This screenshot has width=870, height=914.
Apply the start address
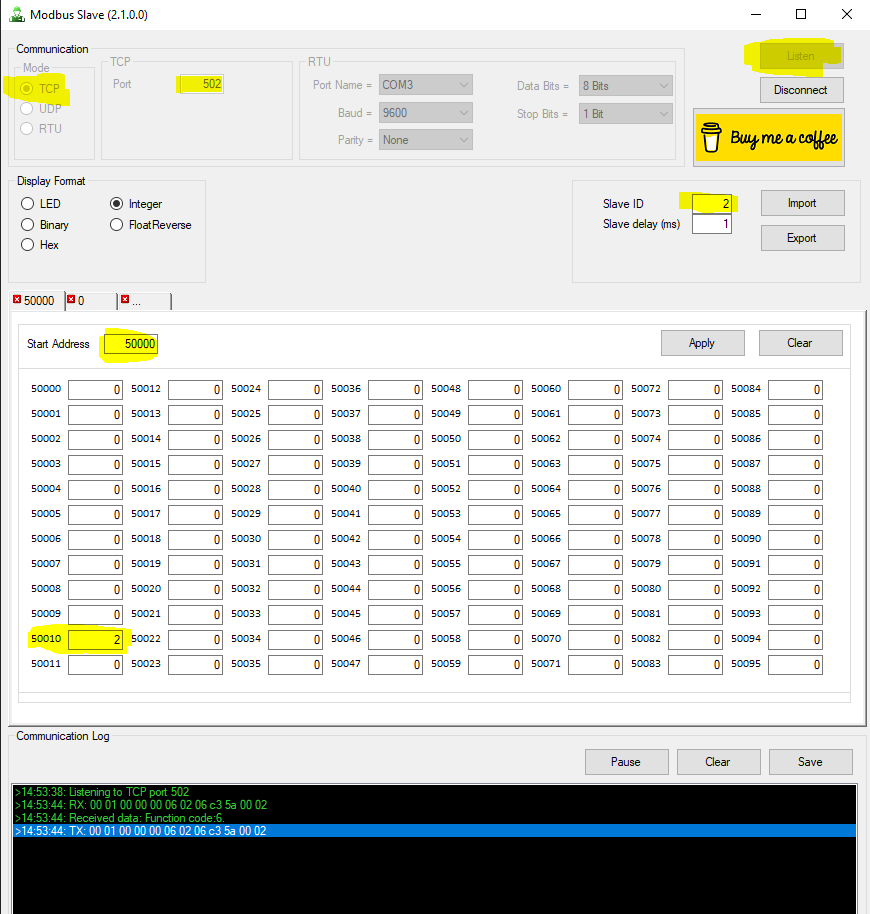pos(702,343)
